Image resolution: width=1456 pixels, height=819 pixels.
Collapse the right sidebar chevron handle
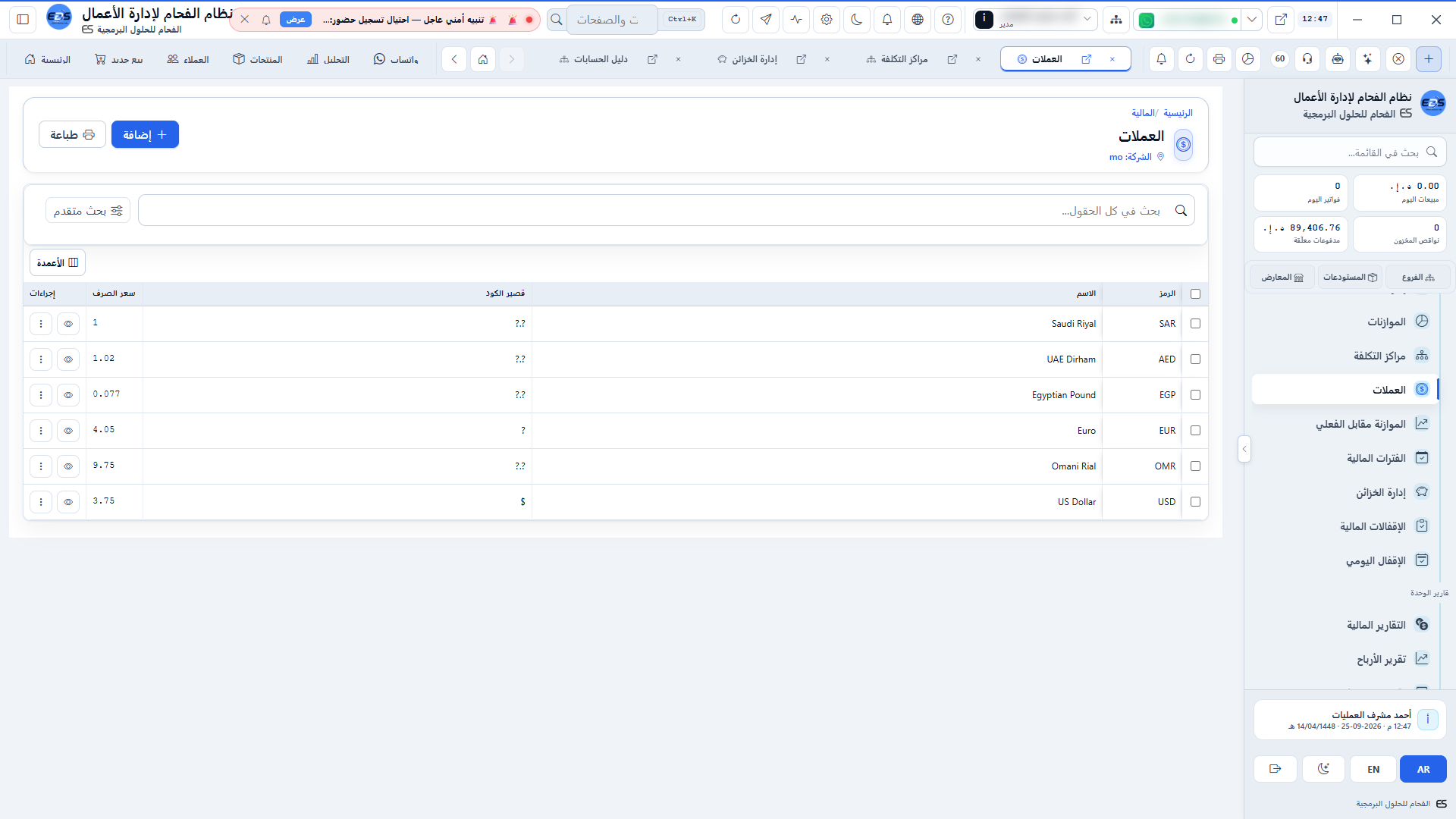[1244, 449]
